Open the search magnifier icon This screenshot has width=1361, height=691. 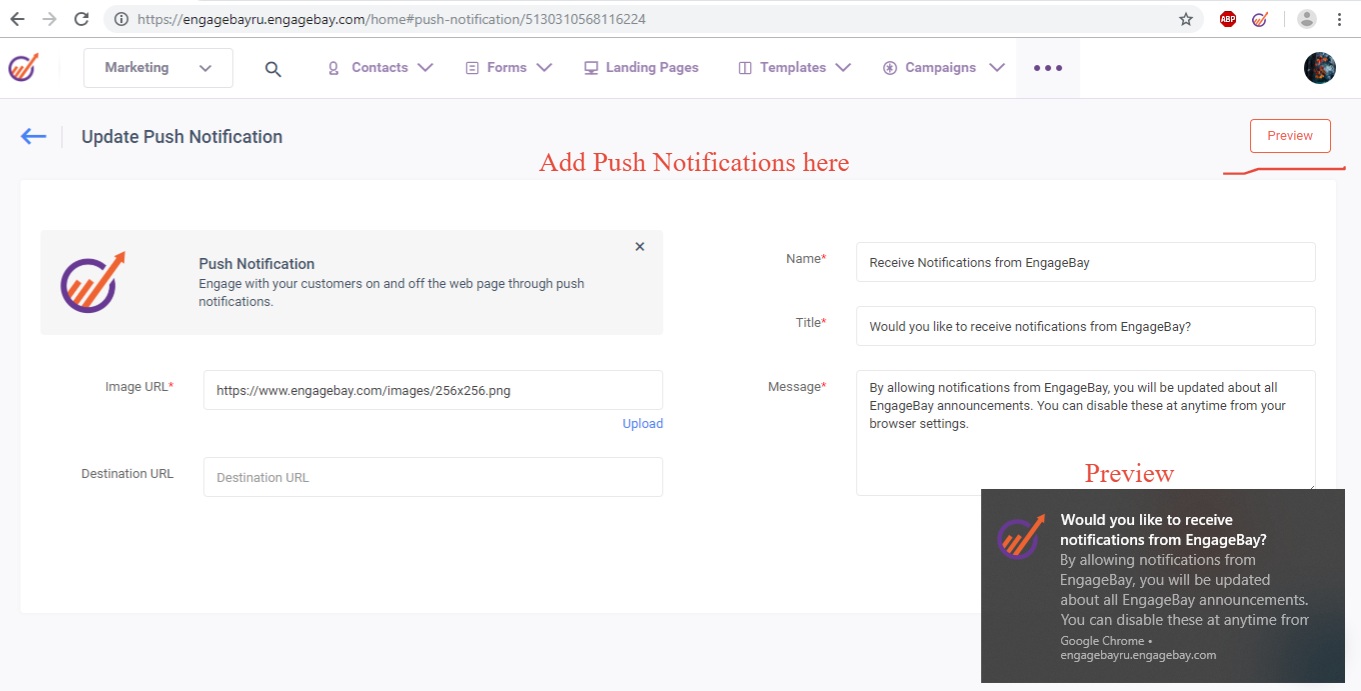click(x=273, y=69)
